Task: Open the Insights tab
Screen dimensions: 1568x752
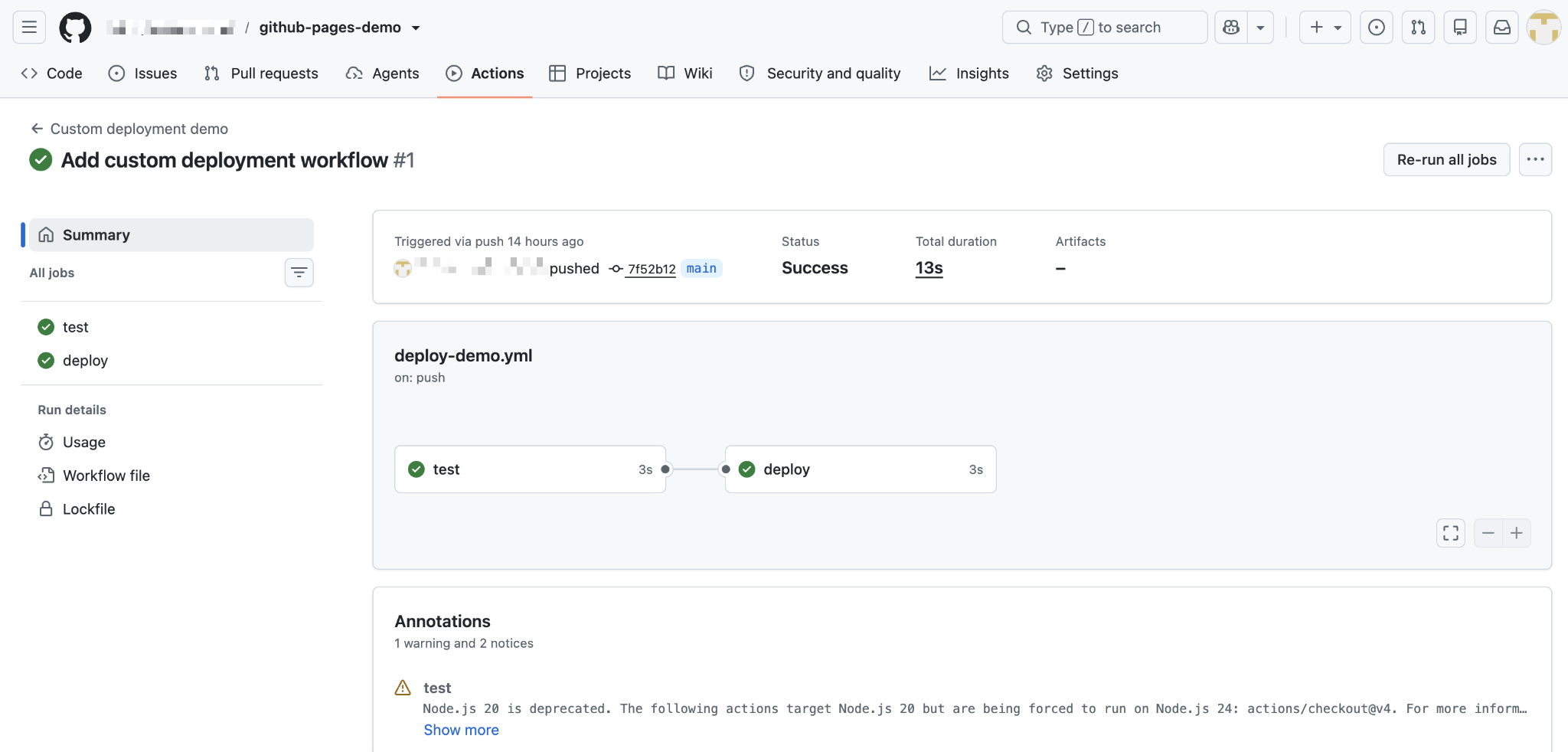Action: click(x=969, y=74)
